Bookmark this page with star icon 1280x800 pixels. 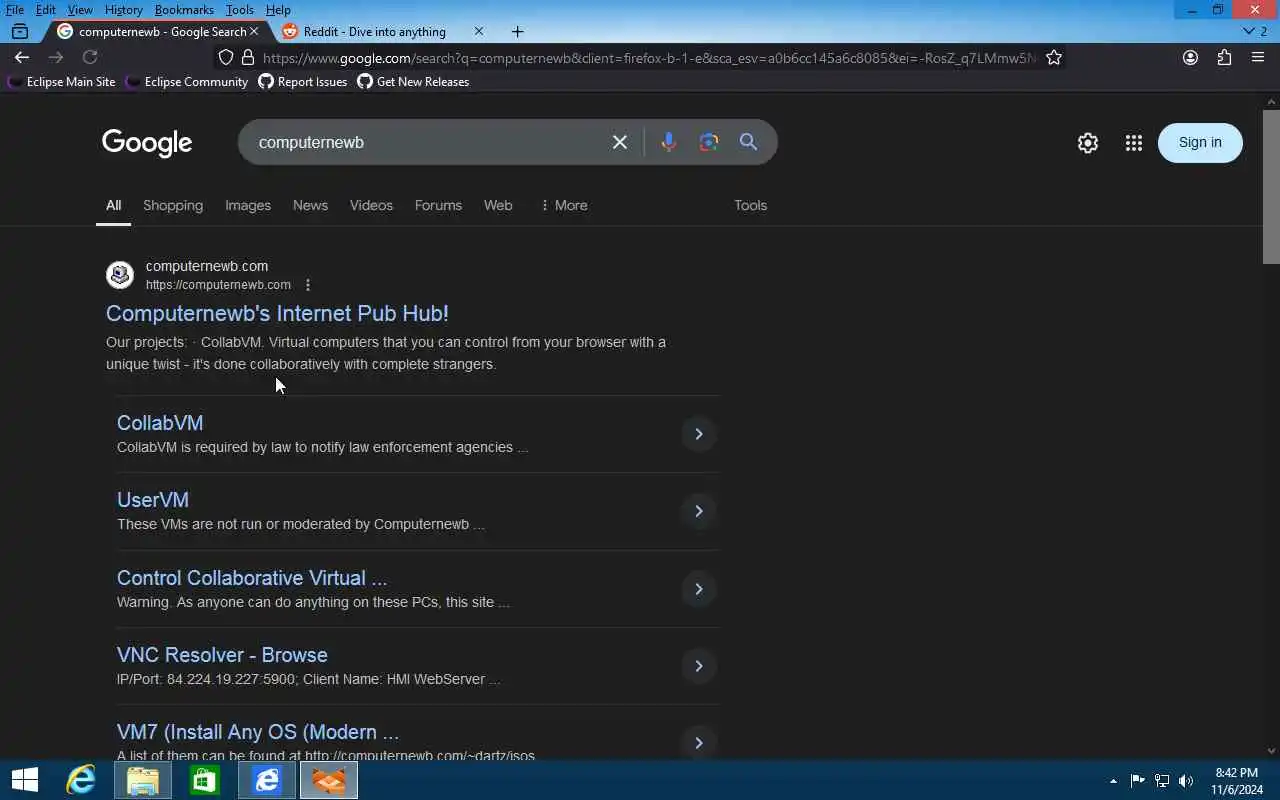tap(1054, 57)
